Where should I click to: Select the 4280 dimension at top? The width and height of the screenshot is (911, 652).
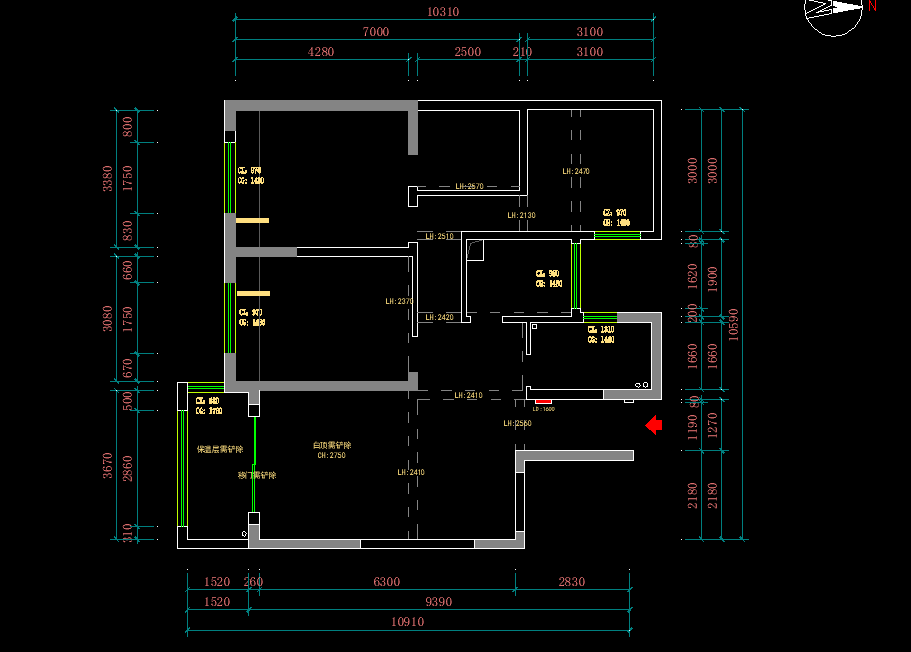pos(320,52)
